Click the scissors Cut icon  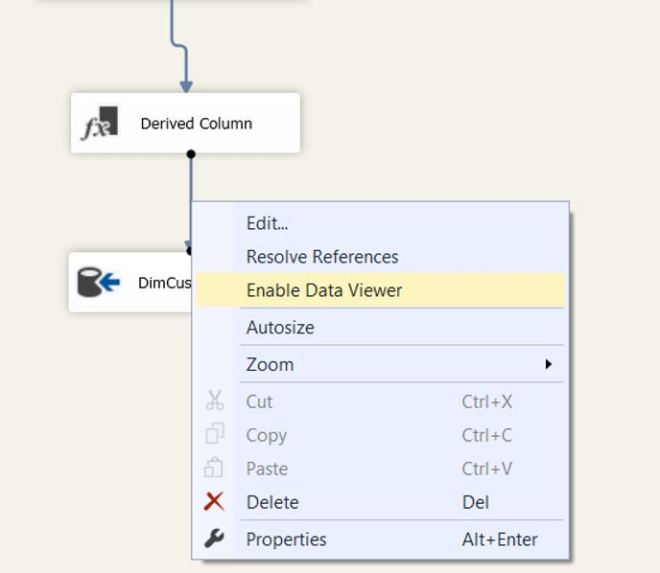(215, 401)
